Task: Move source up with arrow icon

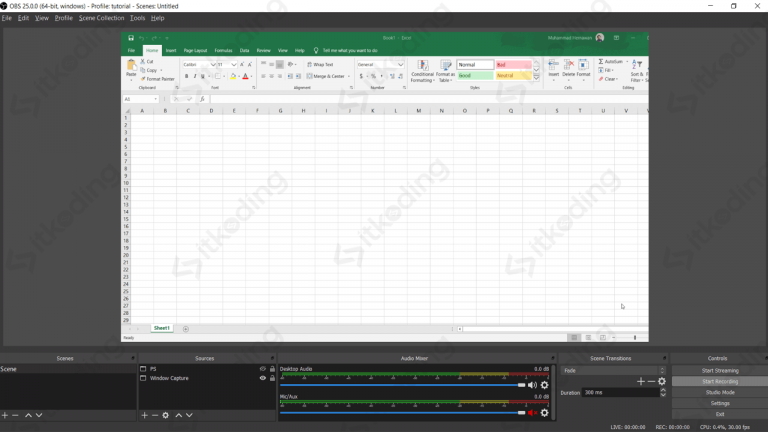Action: point(179,415)
